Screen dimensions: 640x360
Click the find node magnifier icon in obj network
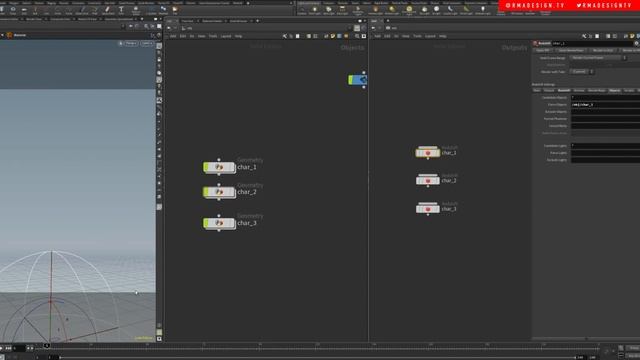click(x=357, y=36)
